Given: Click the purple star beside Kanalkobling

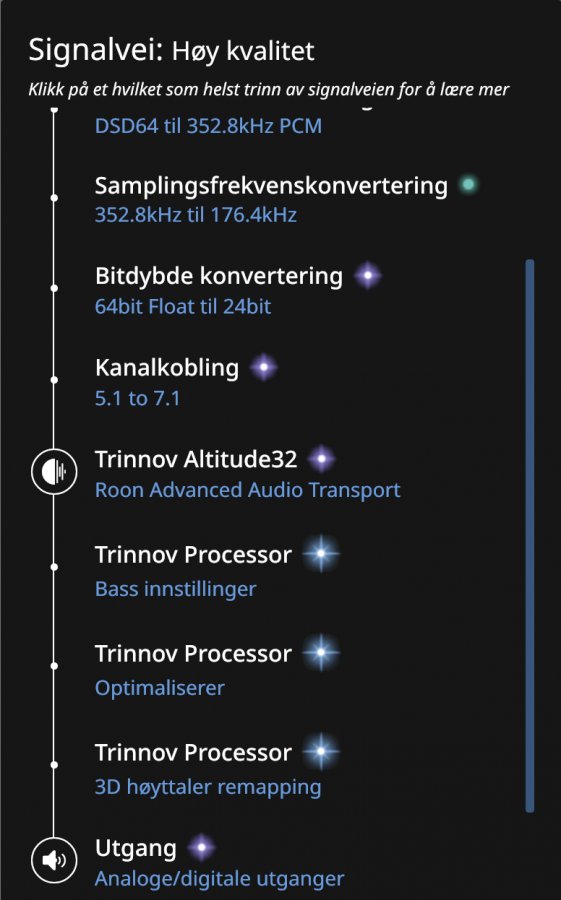Looking at the screenshot, I should pyautogui.click(x=264, y=367).
